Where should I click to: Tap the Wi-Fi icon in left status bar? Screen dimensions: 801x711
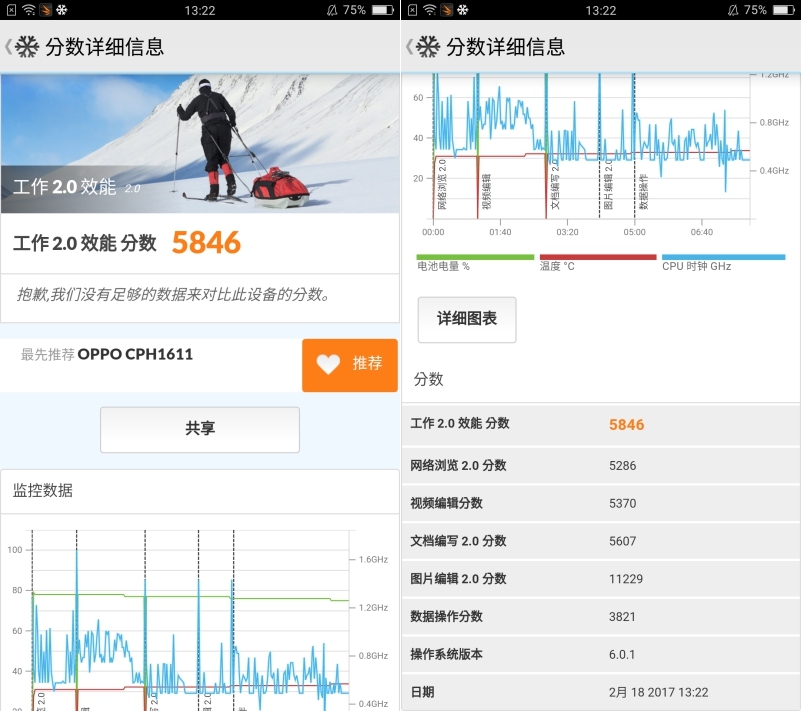[x=29, y=10]
